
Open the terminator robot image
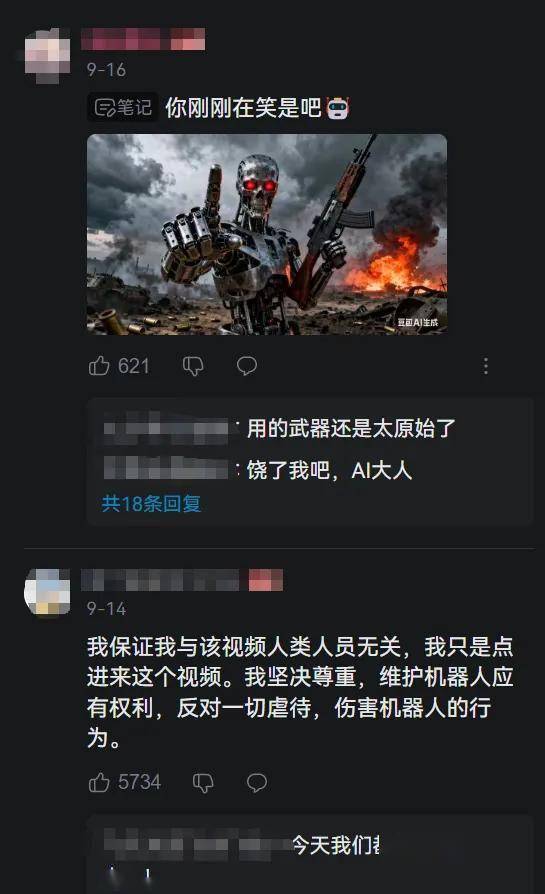(267, 234)
